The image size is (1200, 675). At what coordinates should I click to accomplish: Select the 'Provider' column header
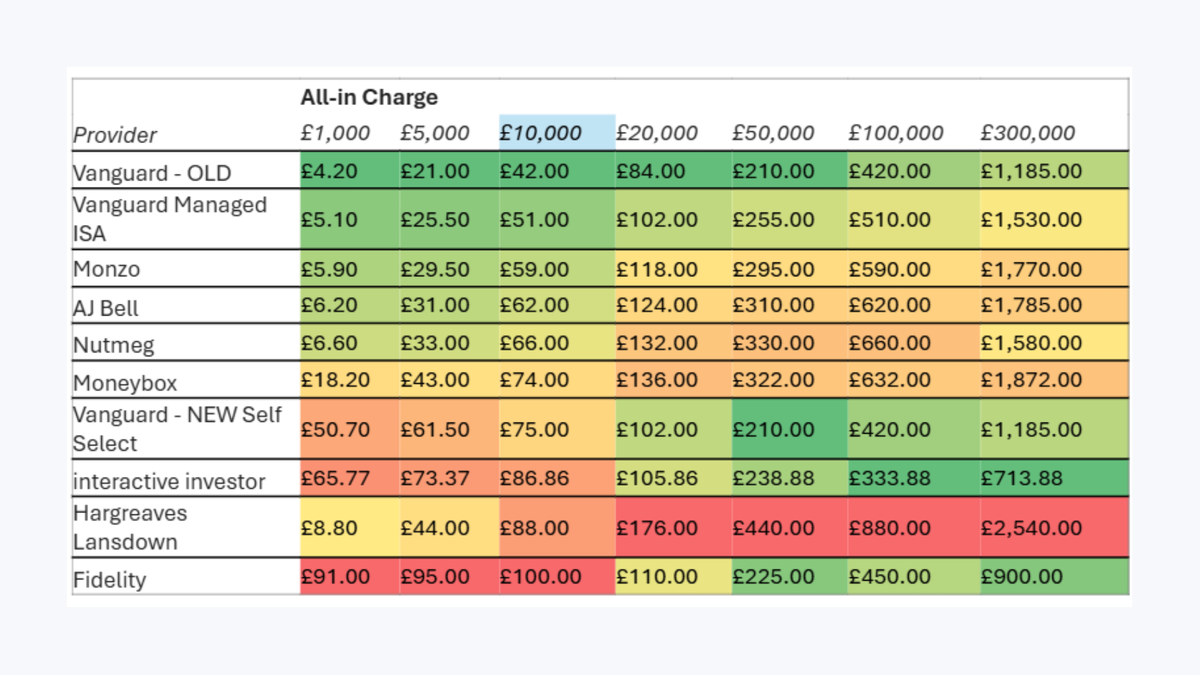[115, 134]
